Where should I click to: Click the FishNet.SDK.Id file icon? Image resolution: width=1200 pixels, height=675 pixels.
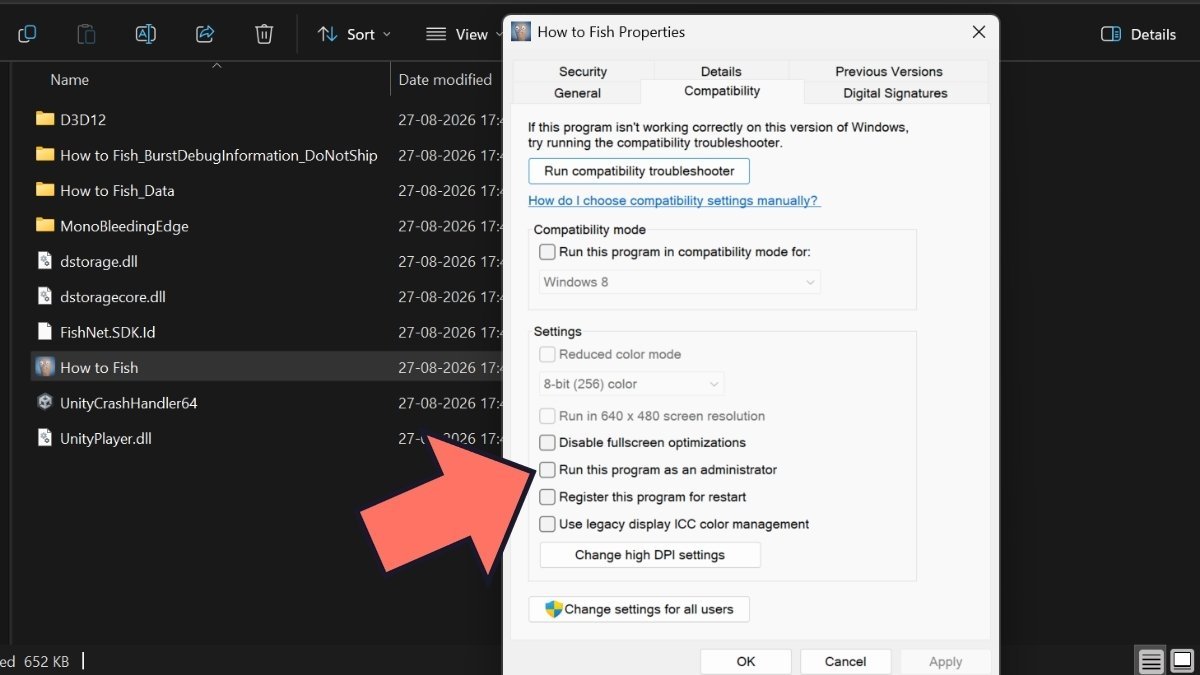tap(44, 332)
